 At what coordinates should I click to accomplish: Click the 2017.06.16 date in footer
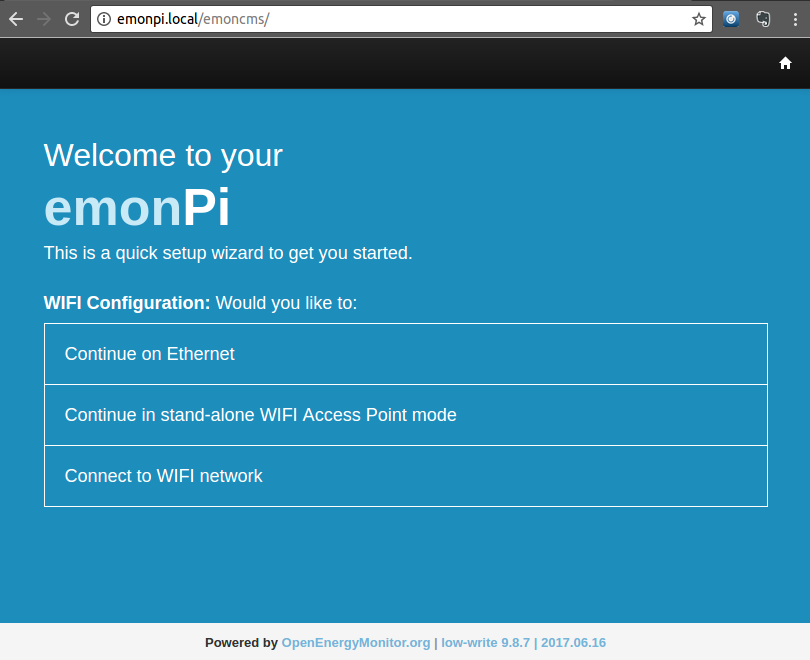click(x=573, y=642)
